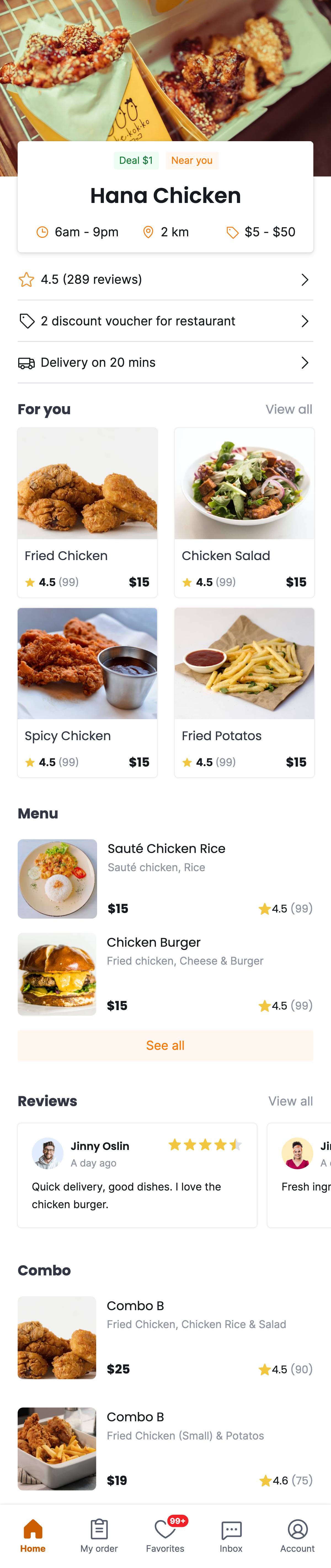331x1568 pixels.
Task: Select the Deal $1 tag
Action: pos(136,160)
